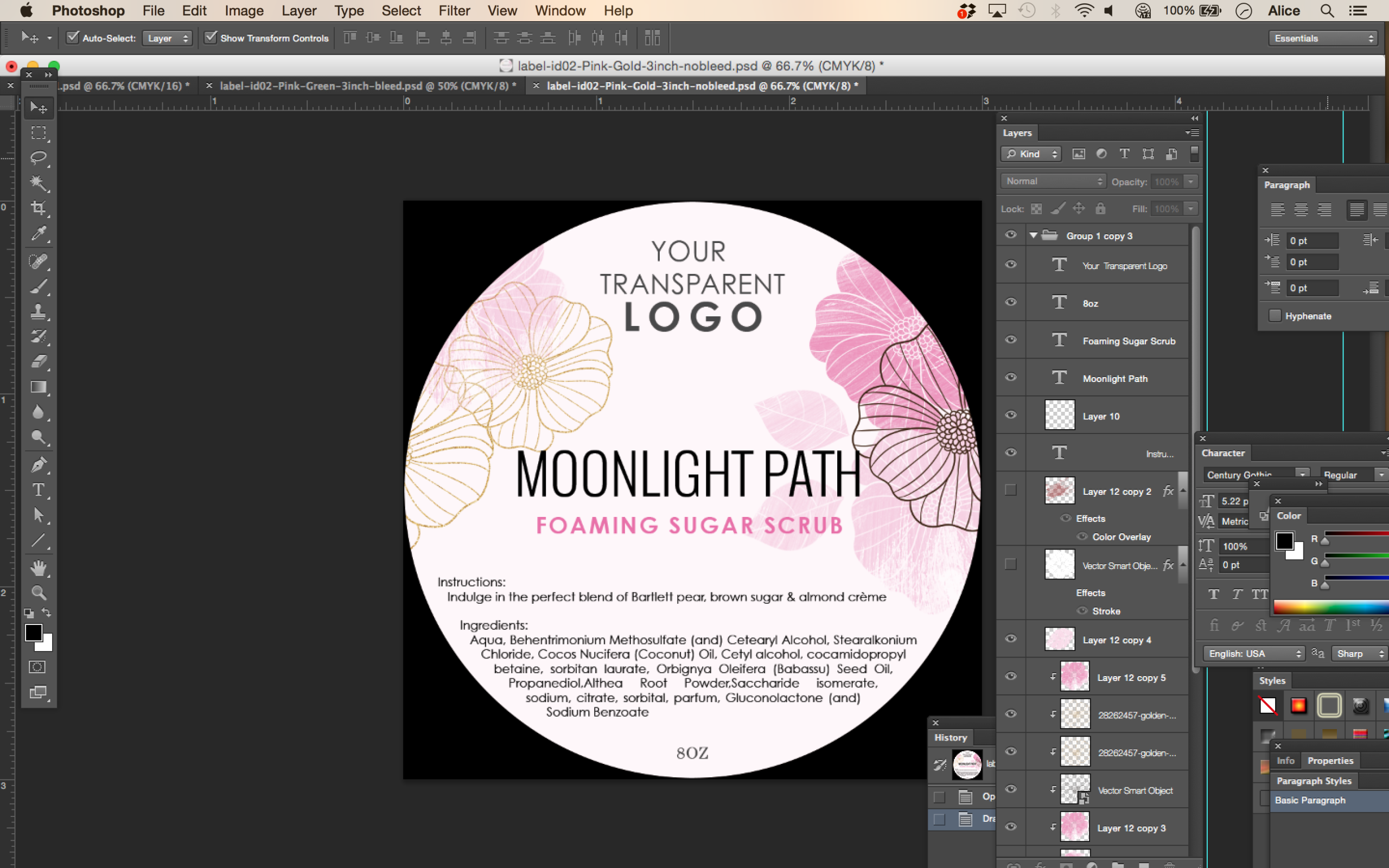Select the Gradient tool

pyautogui.click(x=39, y=387)
